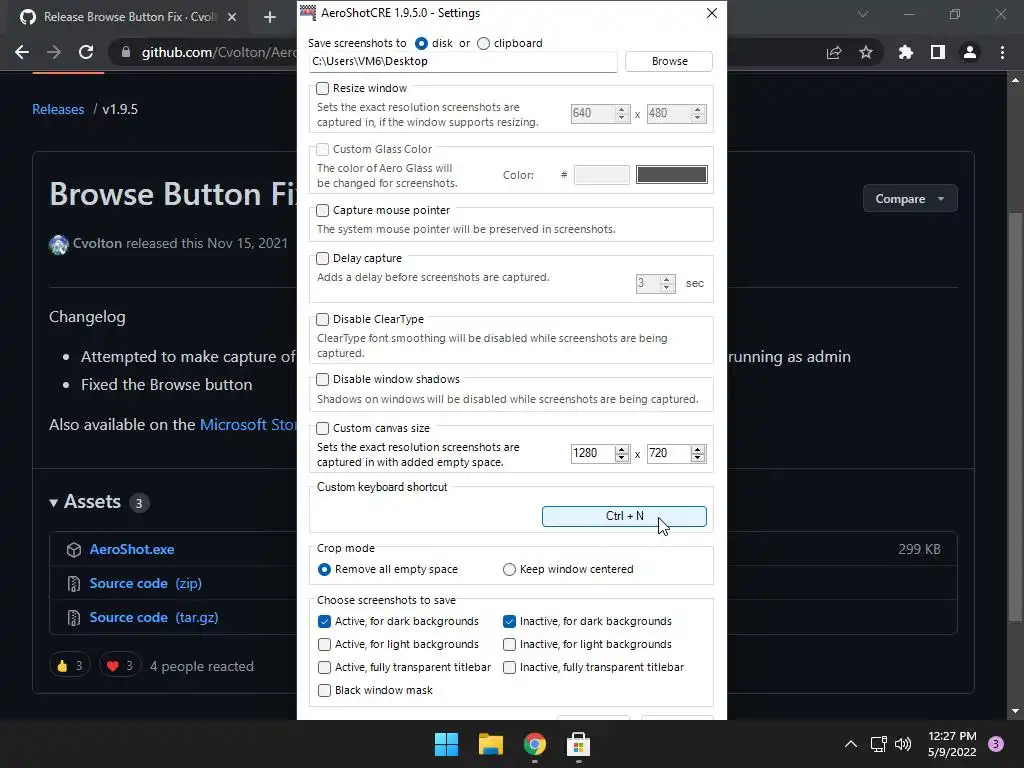1024x768 pixels.
Task: Enable Custom canvas size checkbox
Action: click(x=323, y=428)
